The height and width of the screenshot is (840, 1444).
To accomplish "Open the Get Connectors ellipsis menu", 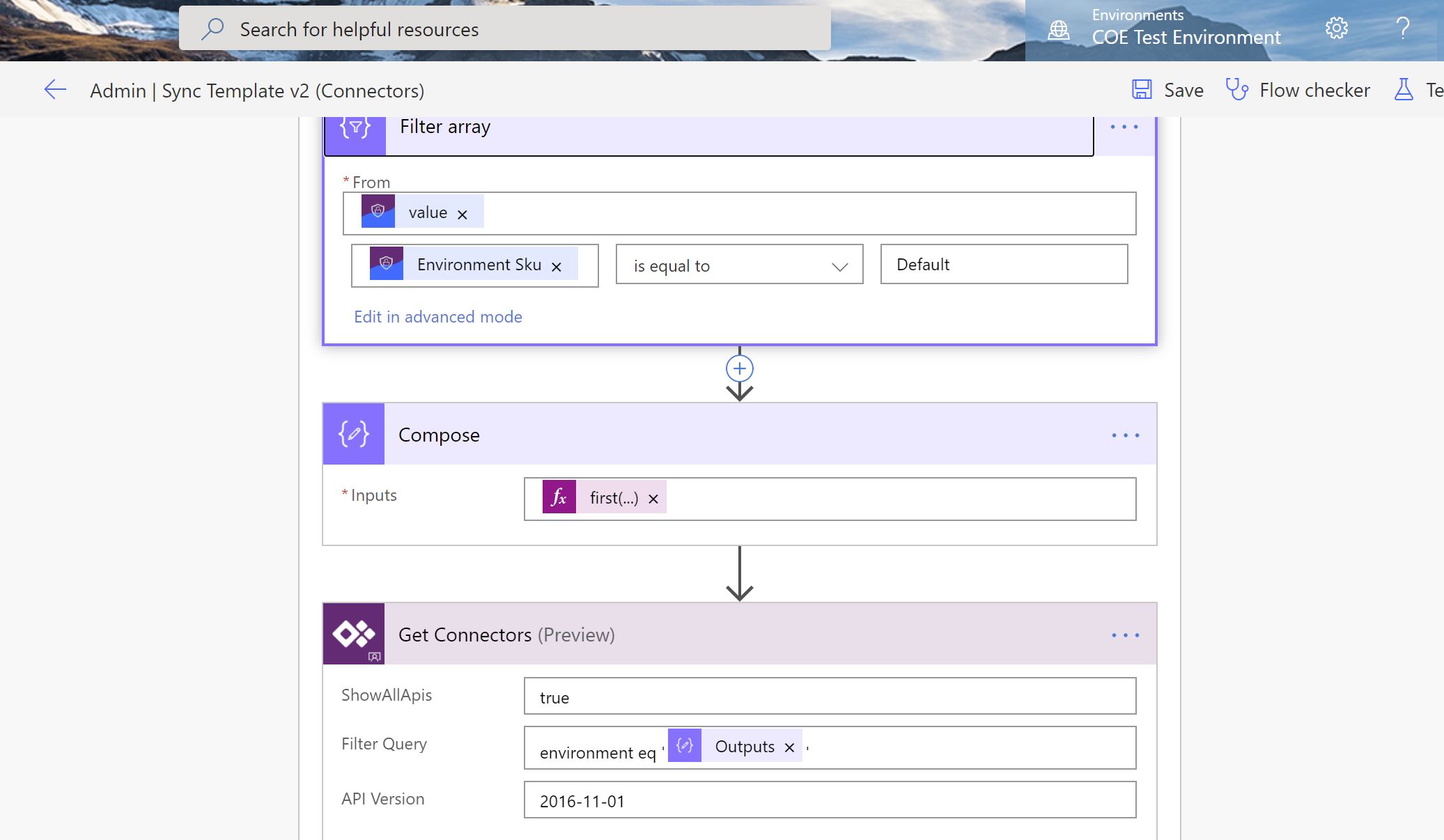I will tap(1126, 634).
